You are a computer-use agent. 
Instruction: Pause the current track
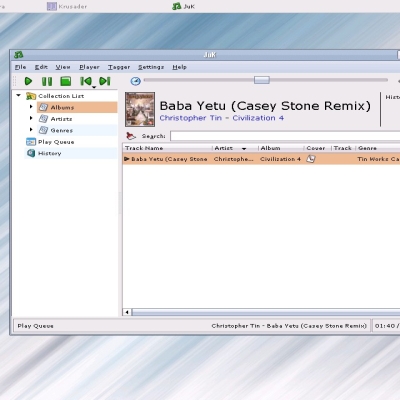(47, 81)
